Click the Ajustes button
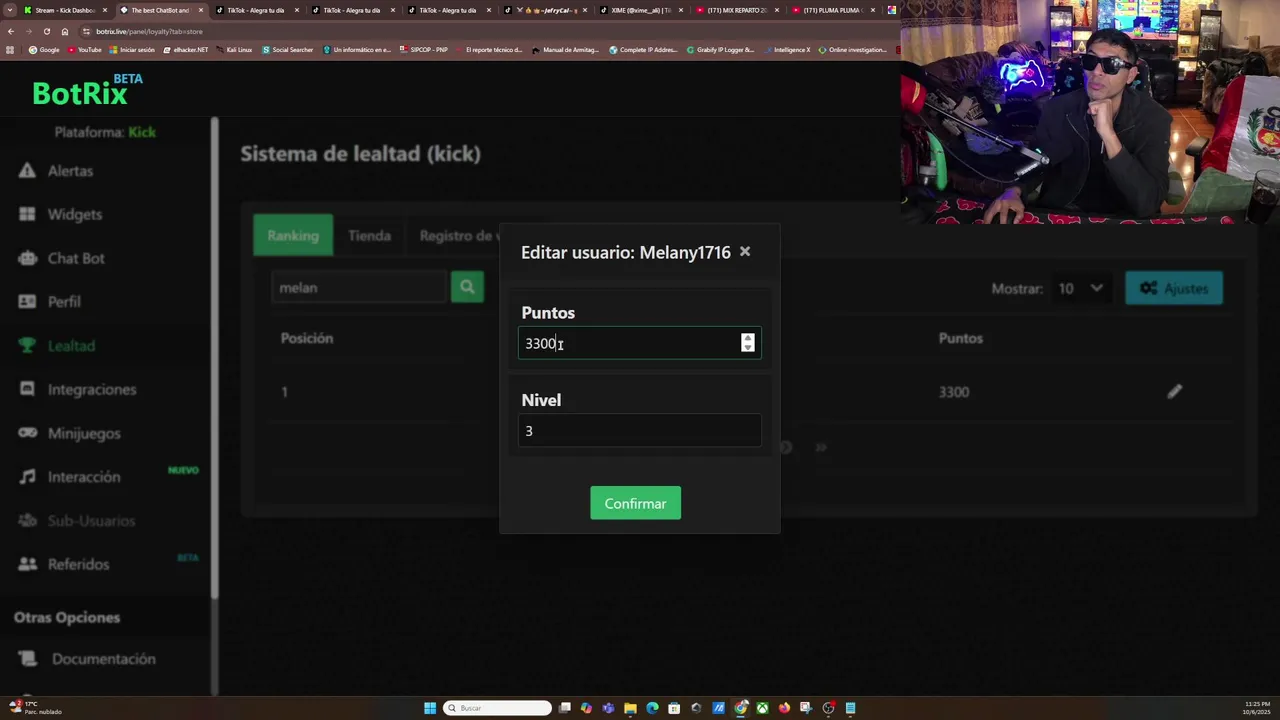Screen dimensions: 1280x720 pyautogui.click(x=1174, y=288)
